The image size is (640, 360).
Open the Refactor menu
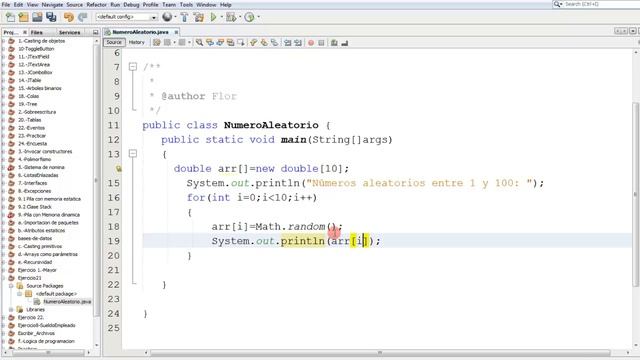coord(96,5)
